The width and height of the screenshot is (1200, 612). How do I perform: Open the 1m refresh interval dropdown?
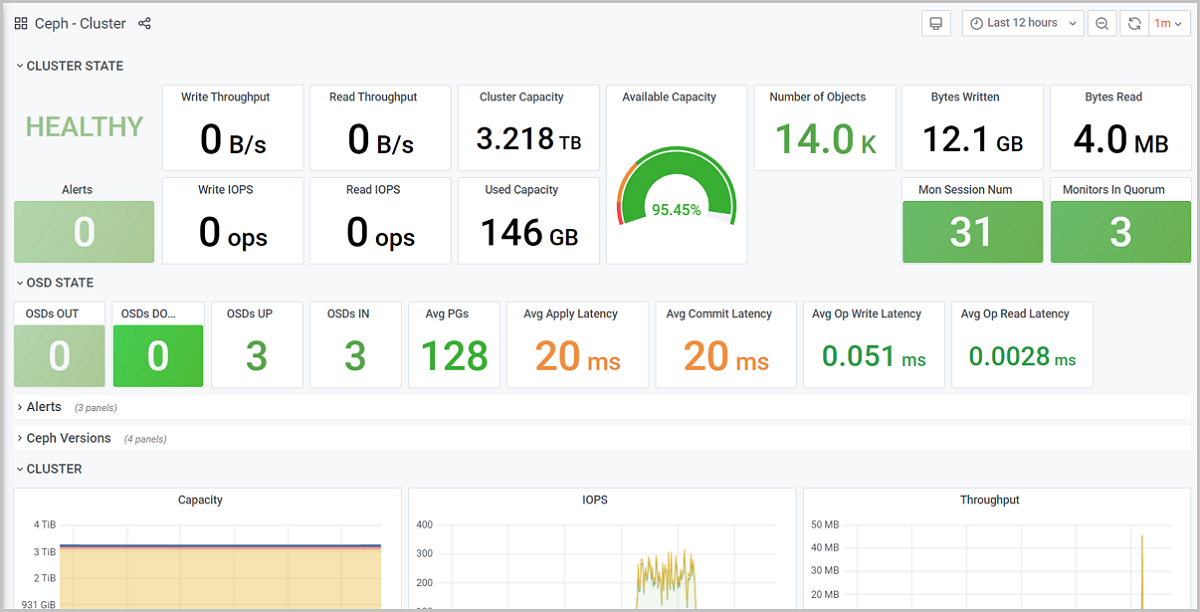click(x=1168, y=23)
